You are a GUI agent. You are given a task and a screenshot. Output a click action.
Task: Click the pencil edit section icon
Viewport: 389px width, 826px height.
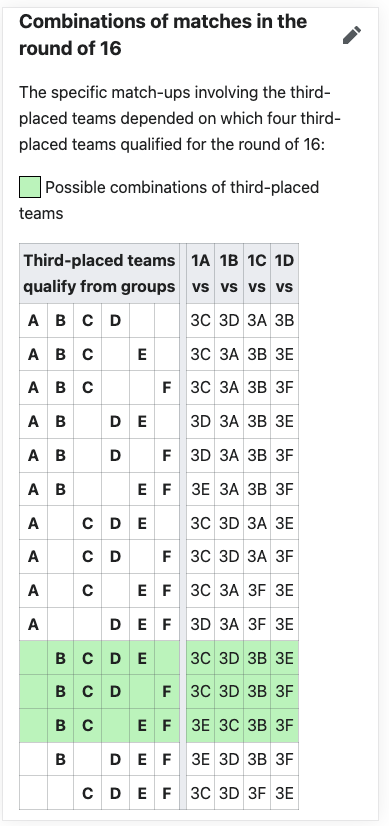pos(352,35)
